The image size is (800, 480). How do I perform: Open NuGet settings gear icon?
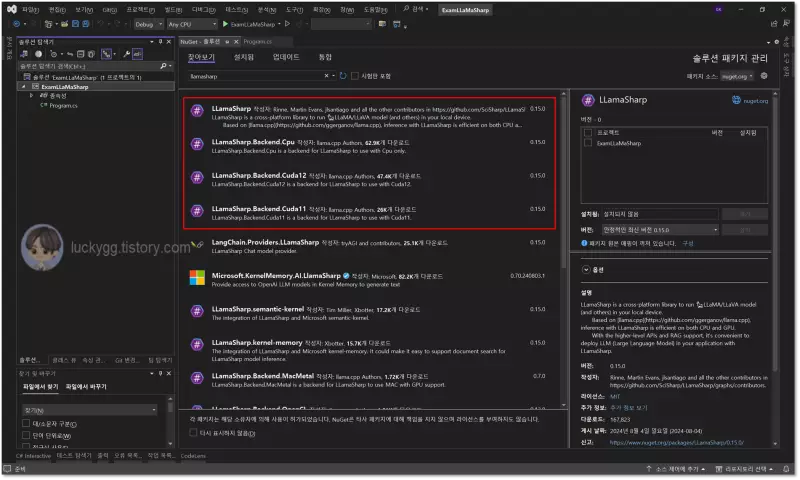pos(764,76)
